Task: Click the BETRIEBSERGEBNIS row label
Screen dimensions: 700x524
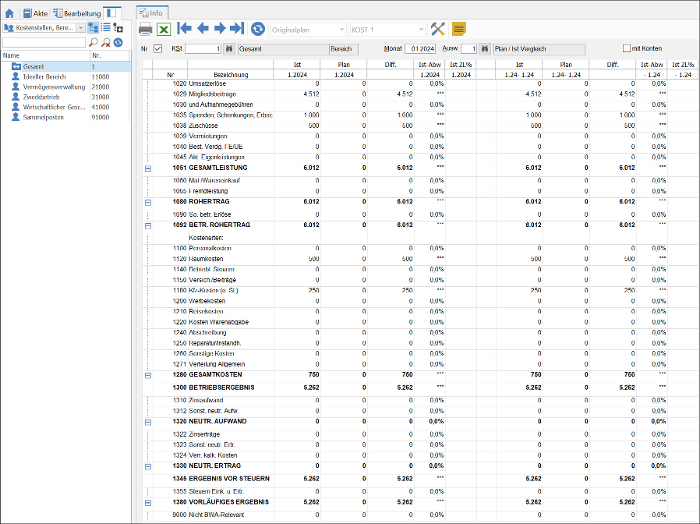Action: (221, 387)
